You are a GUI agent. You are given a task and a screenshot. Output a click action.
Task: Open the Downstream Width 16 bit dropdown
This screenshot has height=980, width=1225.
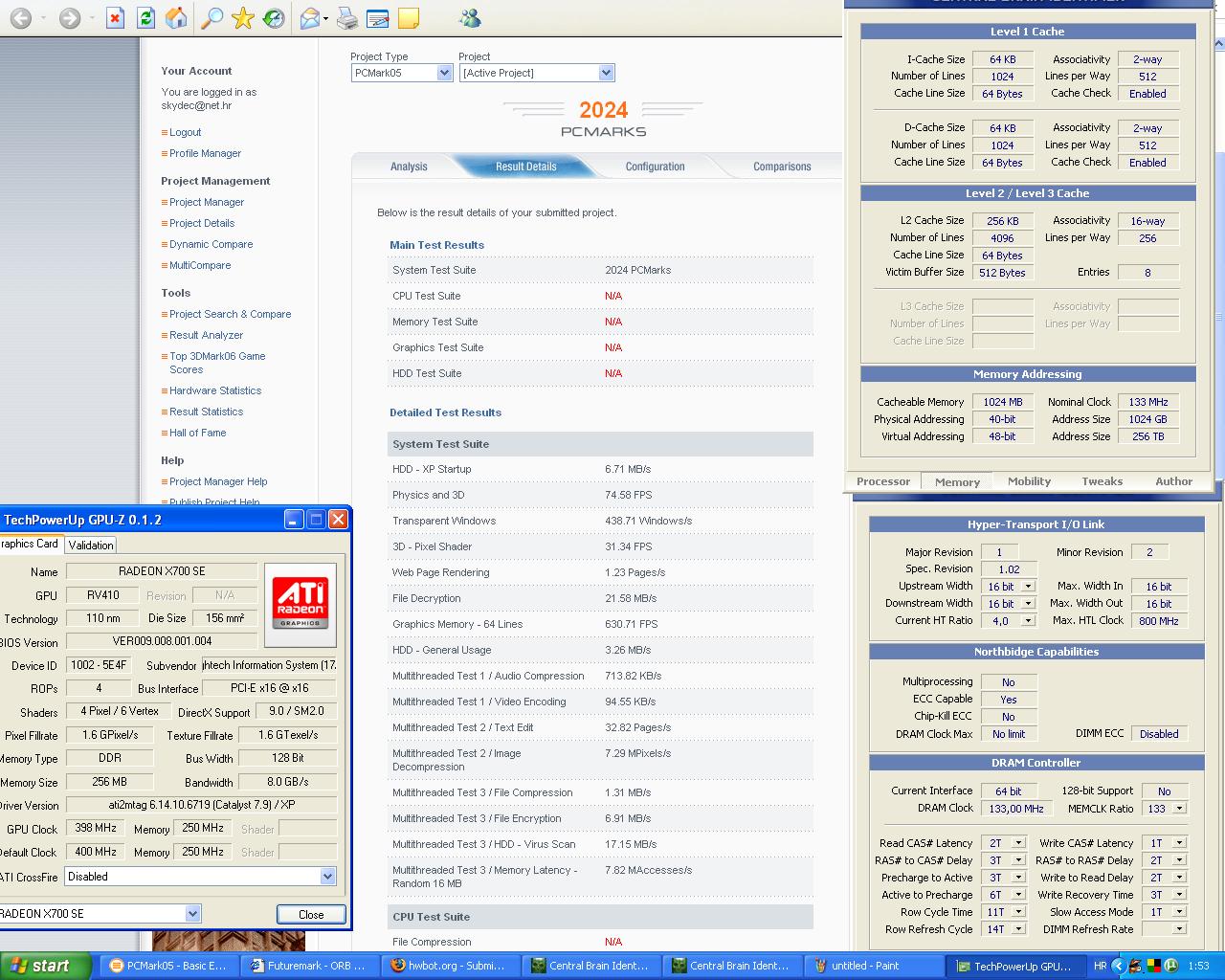(1028, 604)
